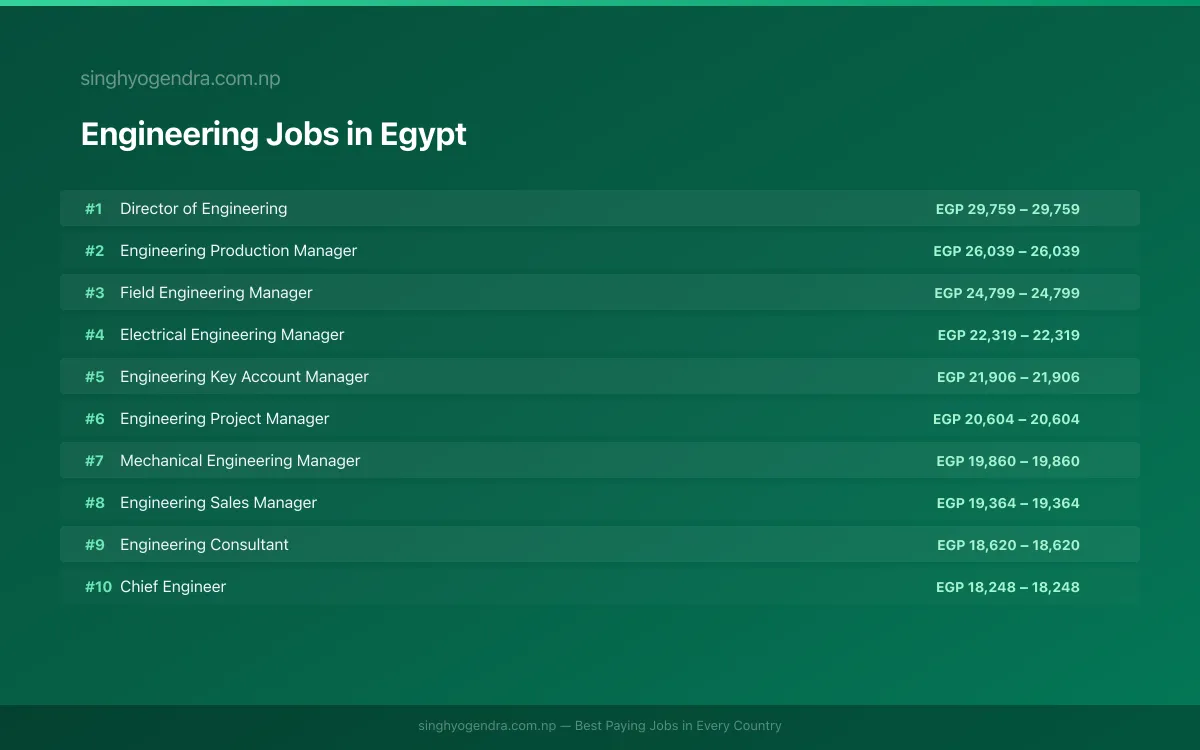Click footer 'Best Paying Jobs in Every Country'

coord(678,726)
